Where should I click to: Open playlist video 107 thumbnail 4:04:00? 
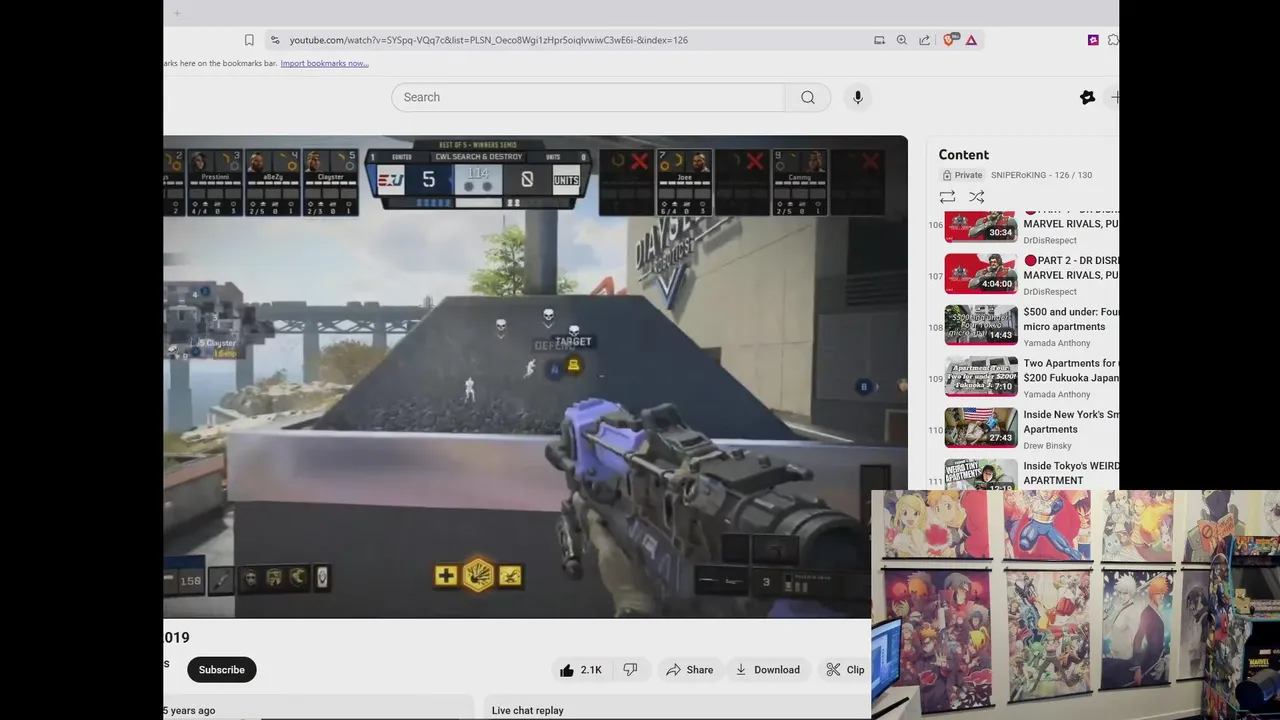pyautogui.click(x=981, y=273)
